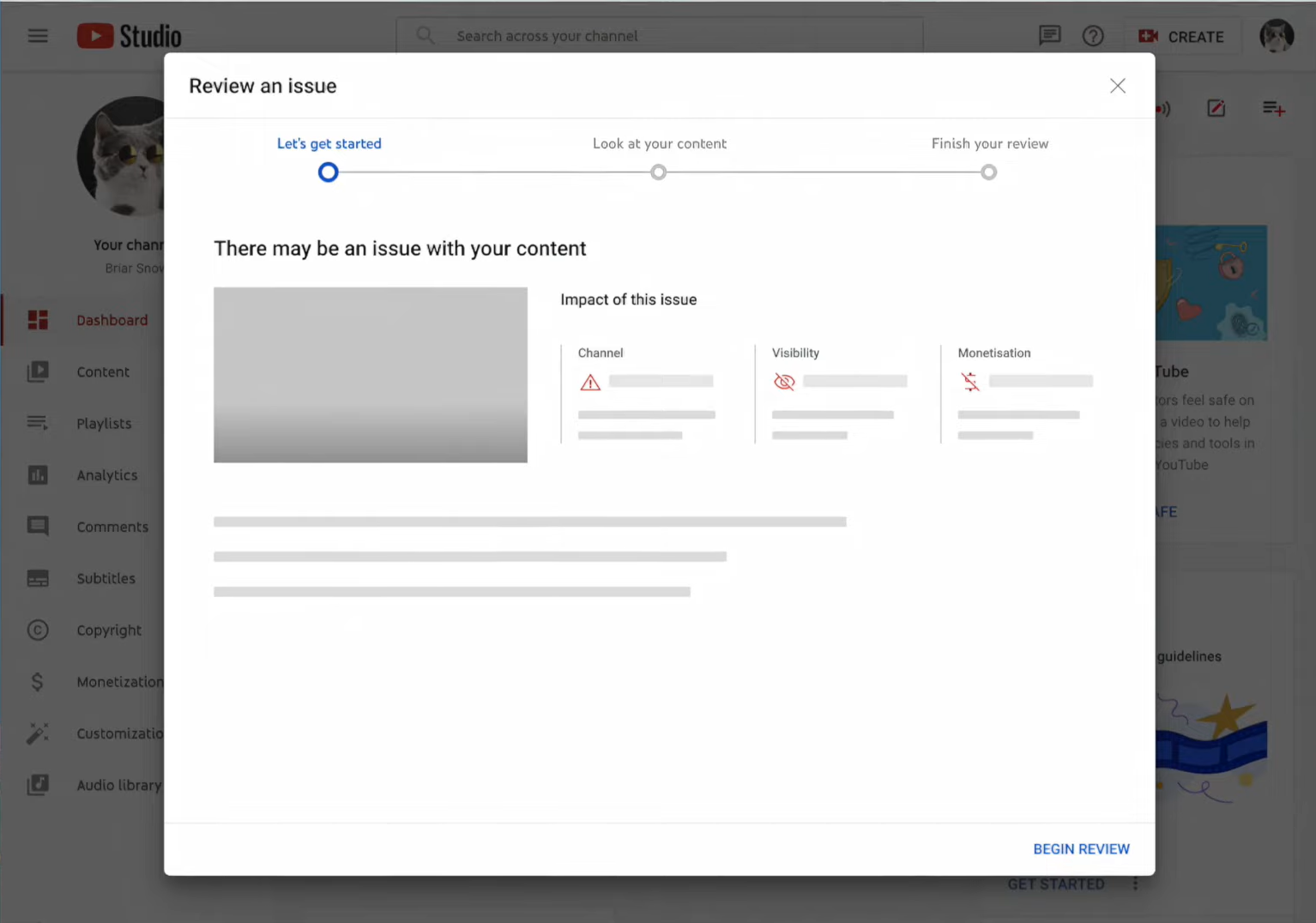Click the Channel warning triangle icon

click(x=590, y=383)
